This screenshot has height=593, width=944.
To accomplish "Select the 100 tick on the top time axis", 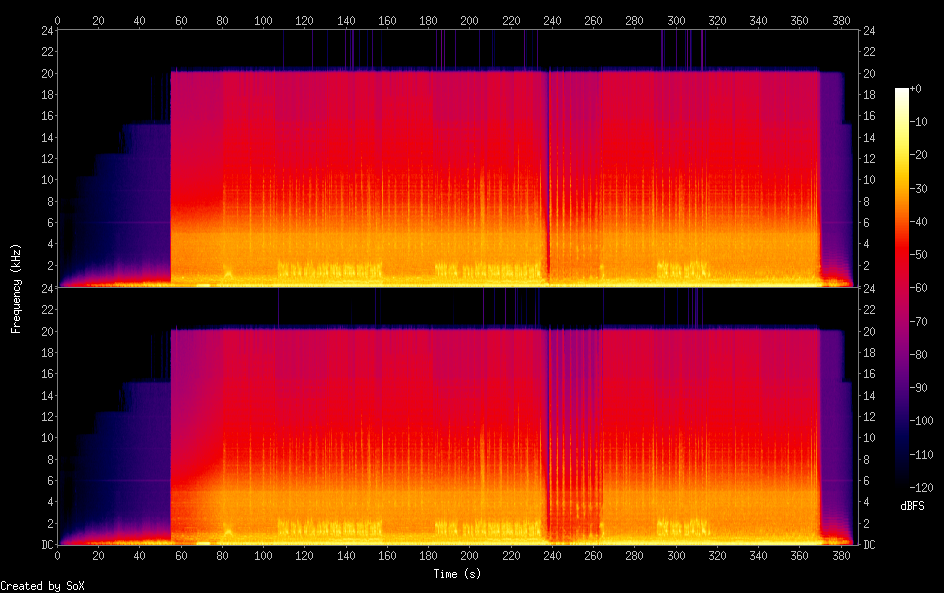I will (263, 20).
